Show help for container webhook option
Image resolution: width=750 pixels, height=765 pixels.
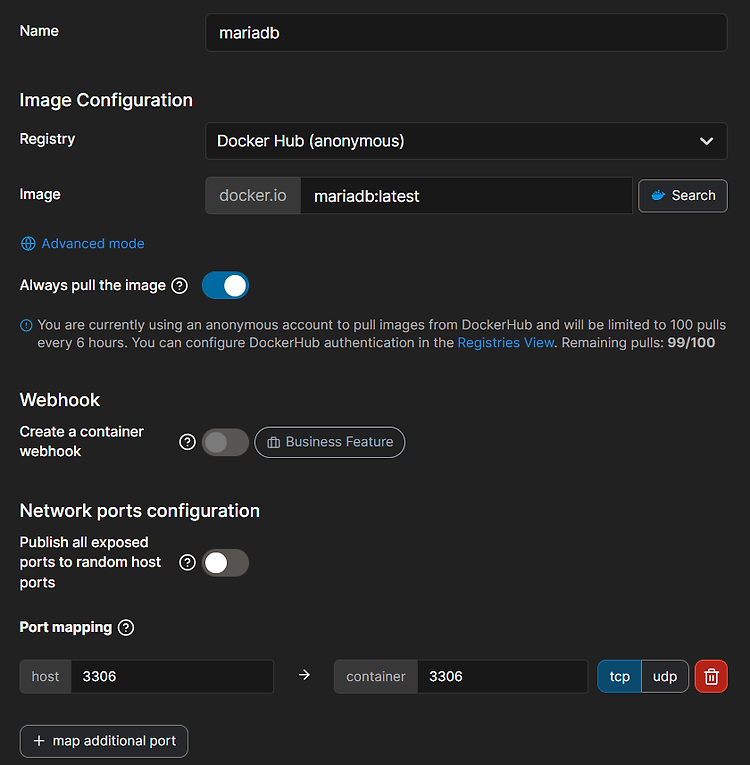click(187, 442)
